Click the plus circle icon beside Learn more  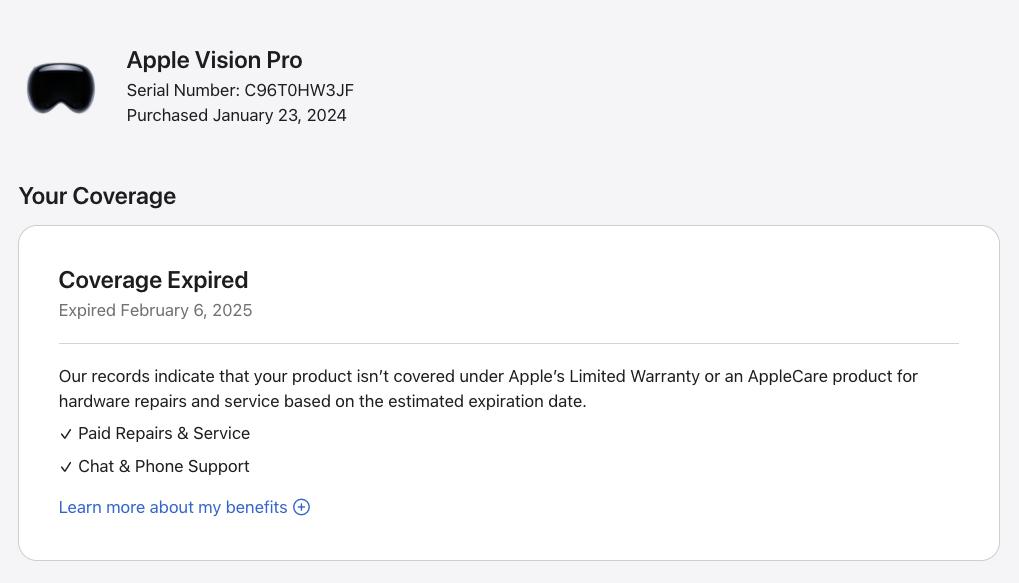point(301,507)
